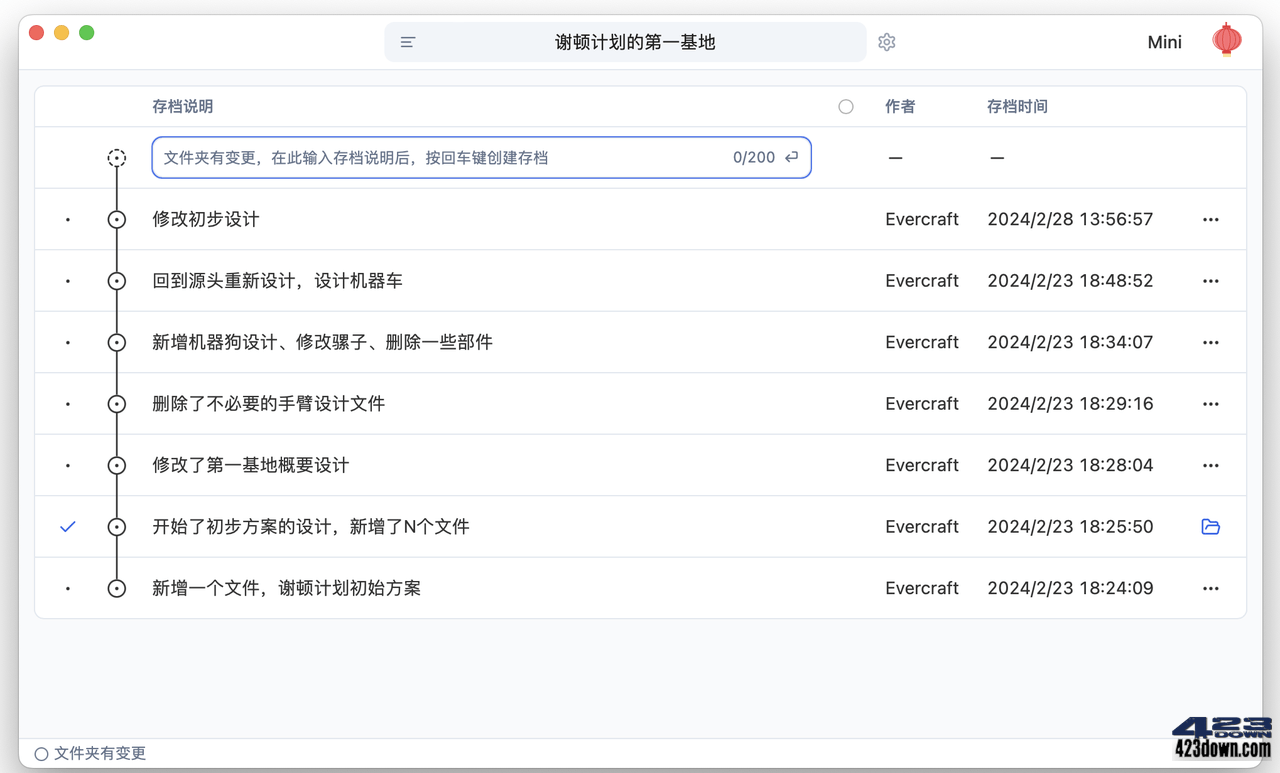
Task: Click the dashed timeline node at the top
Action: [x=117, y=157]
